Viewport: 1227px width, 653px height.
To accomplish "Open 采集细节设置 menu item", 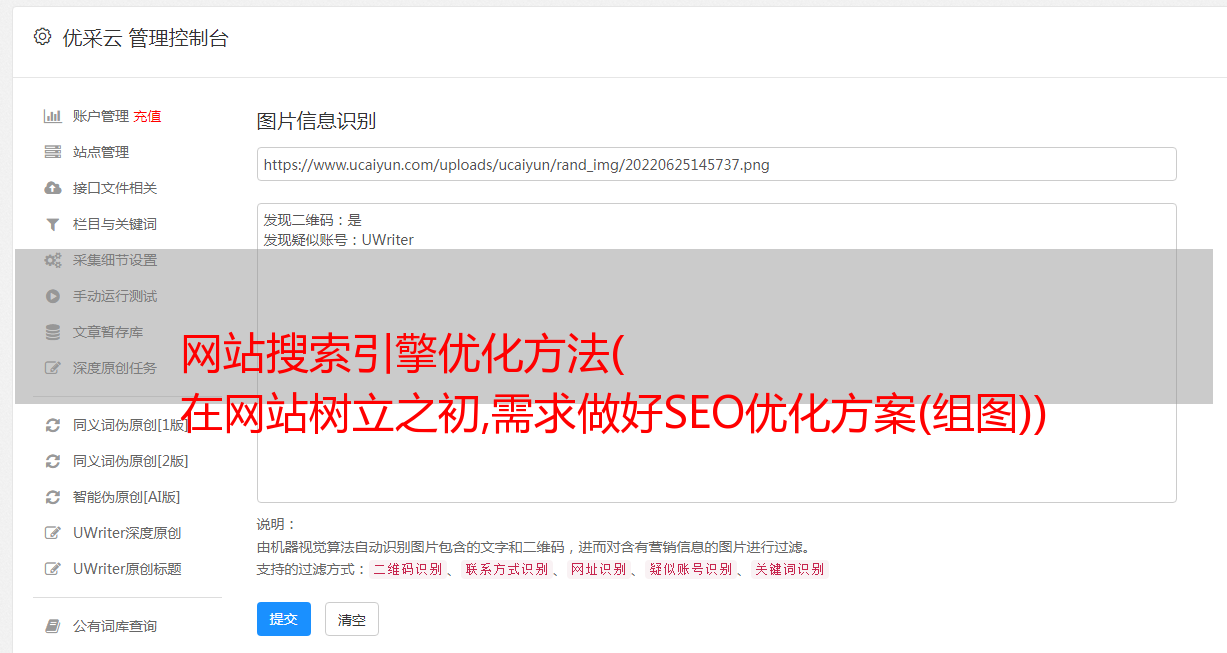I will pyautogui.click(x=115, y=260).
